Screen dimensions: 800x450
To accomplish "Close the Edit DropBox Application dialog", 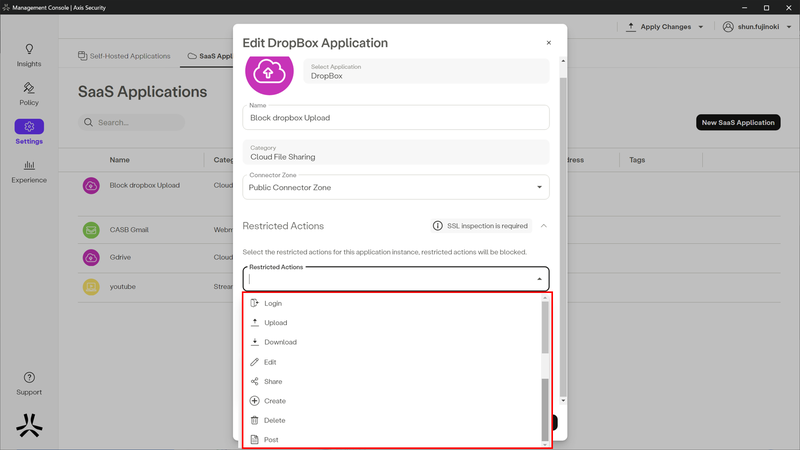I will click(x=548, y=43).
